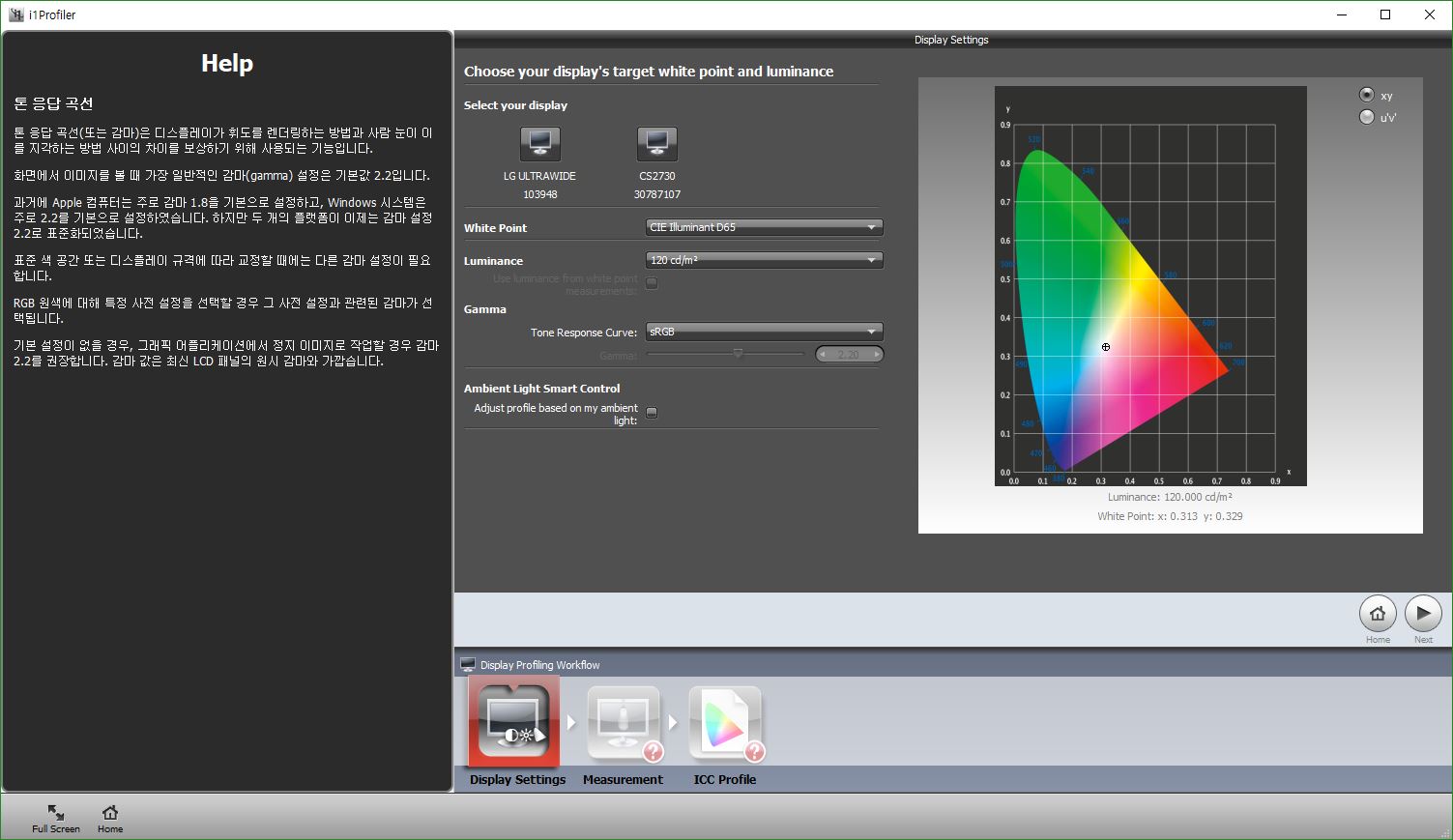Screen dimensions: 1453x840
Task: Click the Luminance: 120.000 cd/m² readout
Action: (x=1170, y=497)
